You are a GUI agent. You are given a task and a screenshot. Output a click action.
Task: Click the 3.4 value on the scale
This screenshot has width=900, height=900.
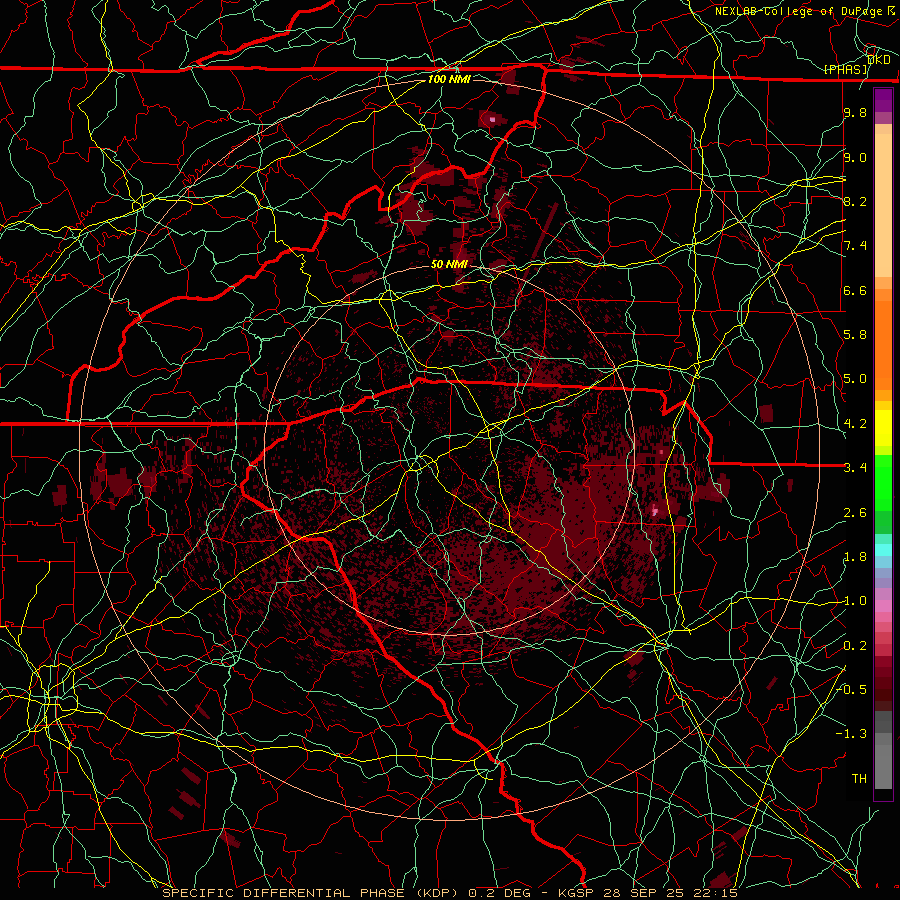[x=855, y=468]
